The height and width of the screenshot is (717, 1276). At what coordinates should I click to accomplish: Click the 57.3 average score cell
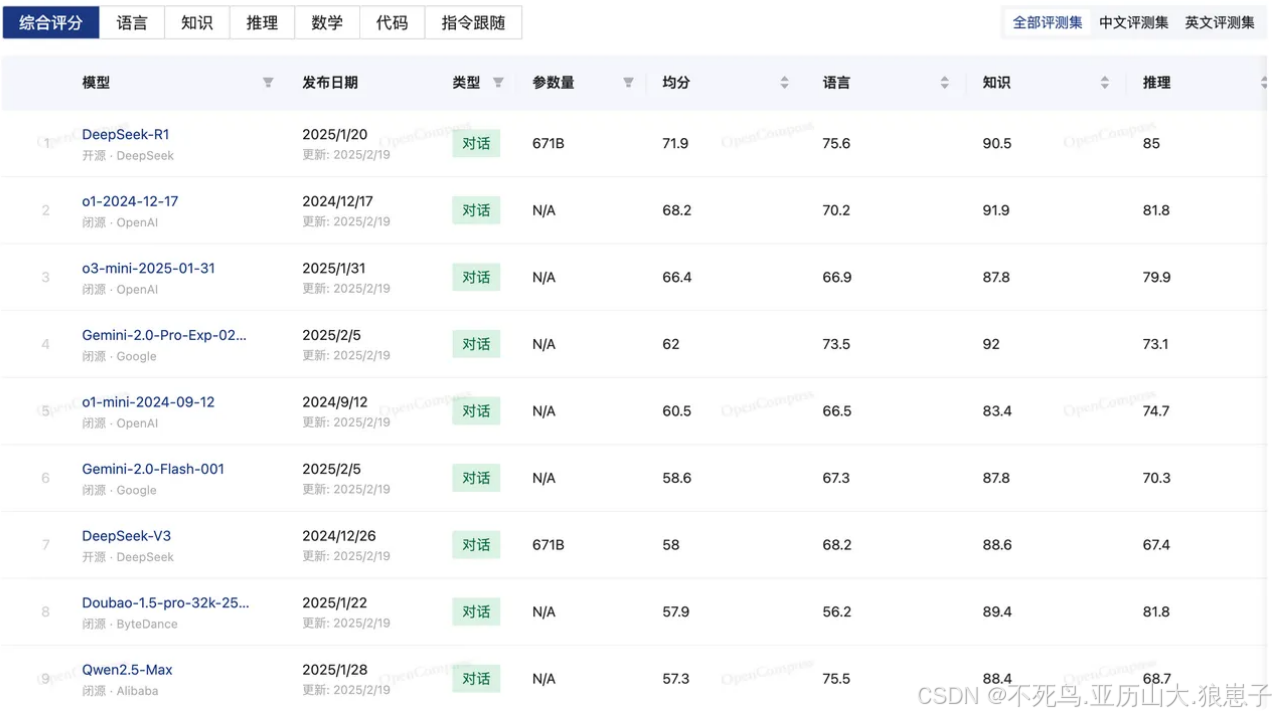(x=676, y=679)
